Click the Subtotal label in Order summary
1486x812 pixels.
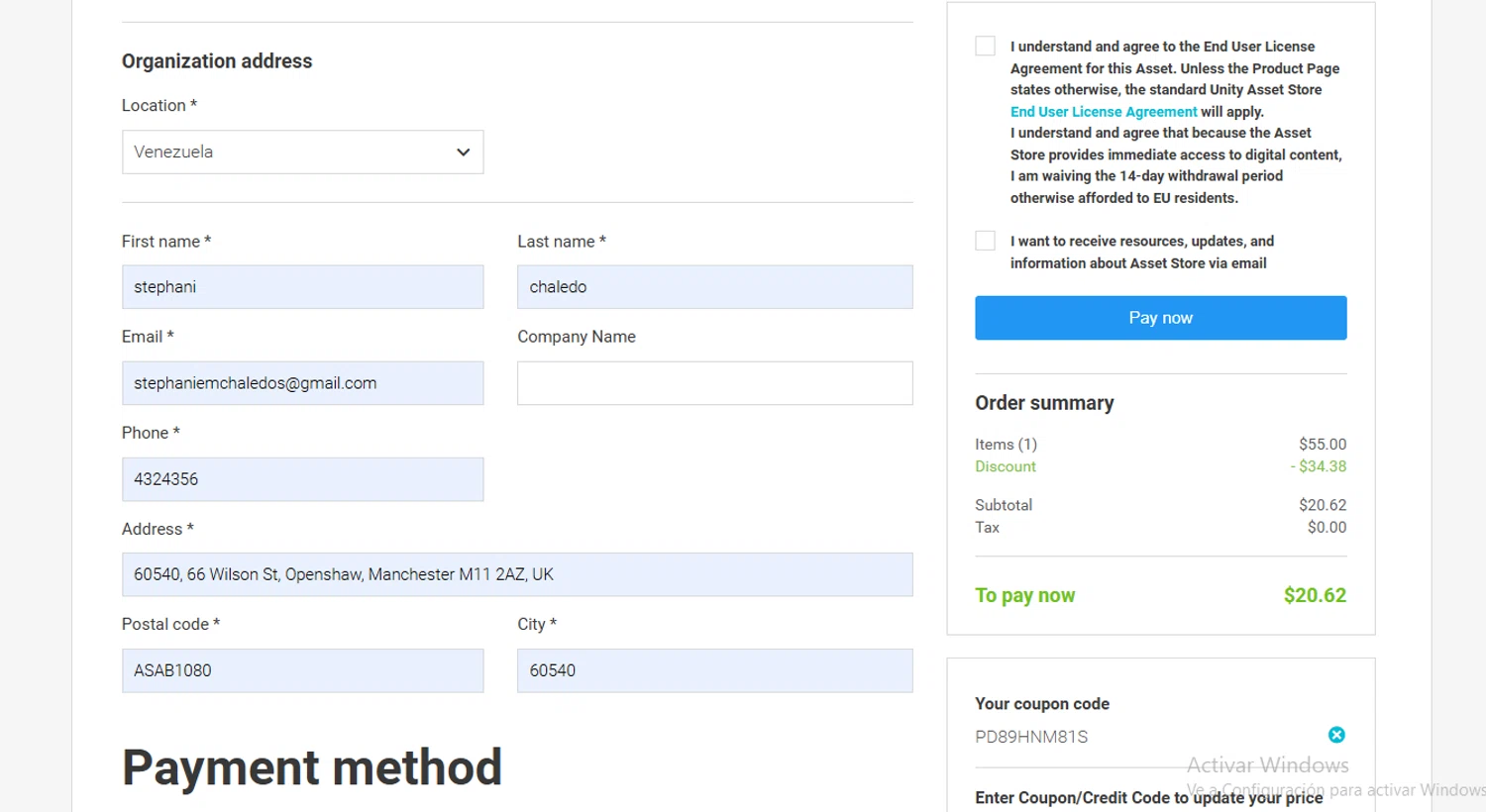(1004, 505)
